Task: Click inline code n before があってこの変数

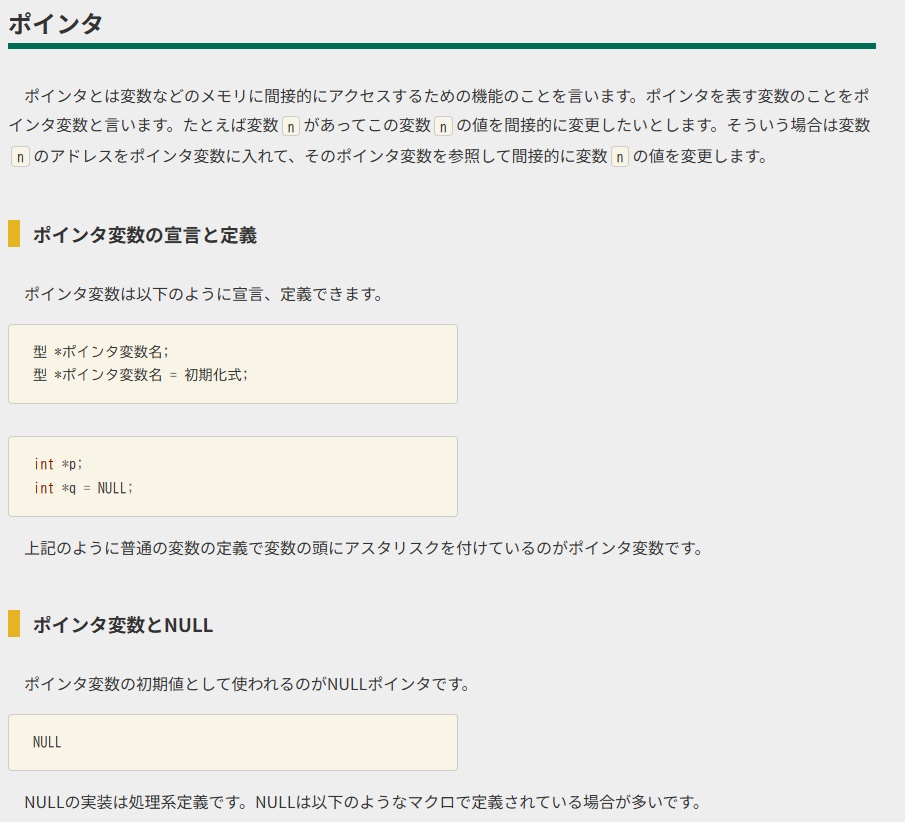Action: (291, 126)
